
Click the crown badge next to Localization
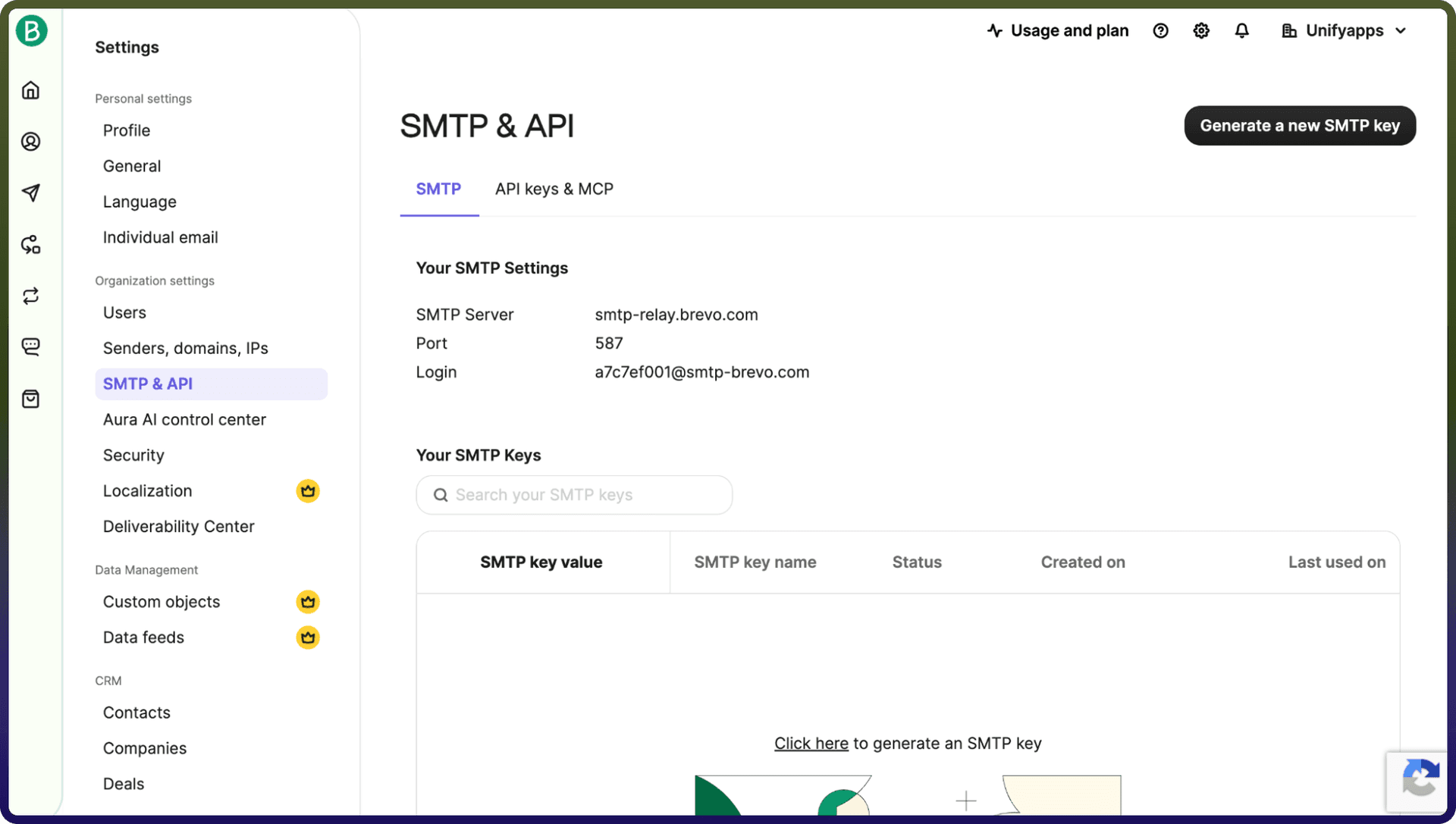308,491
